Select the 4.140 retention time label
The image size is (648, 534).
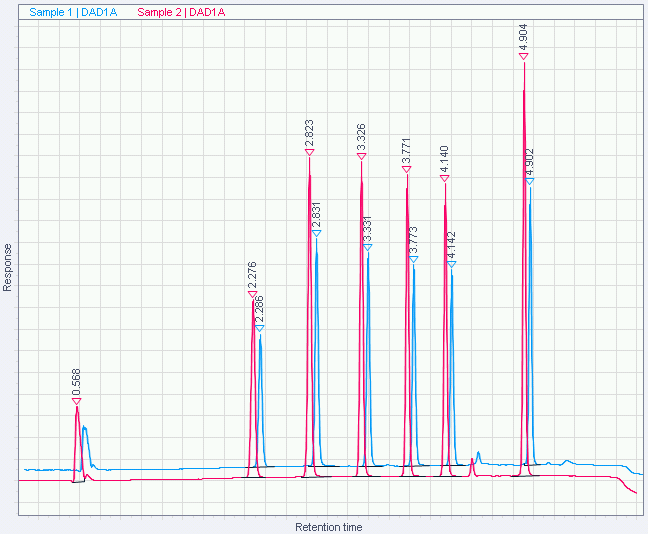[444, 160]
